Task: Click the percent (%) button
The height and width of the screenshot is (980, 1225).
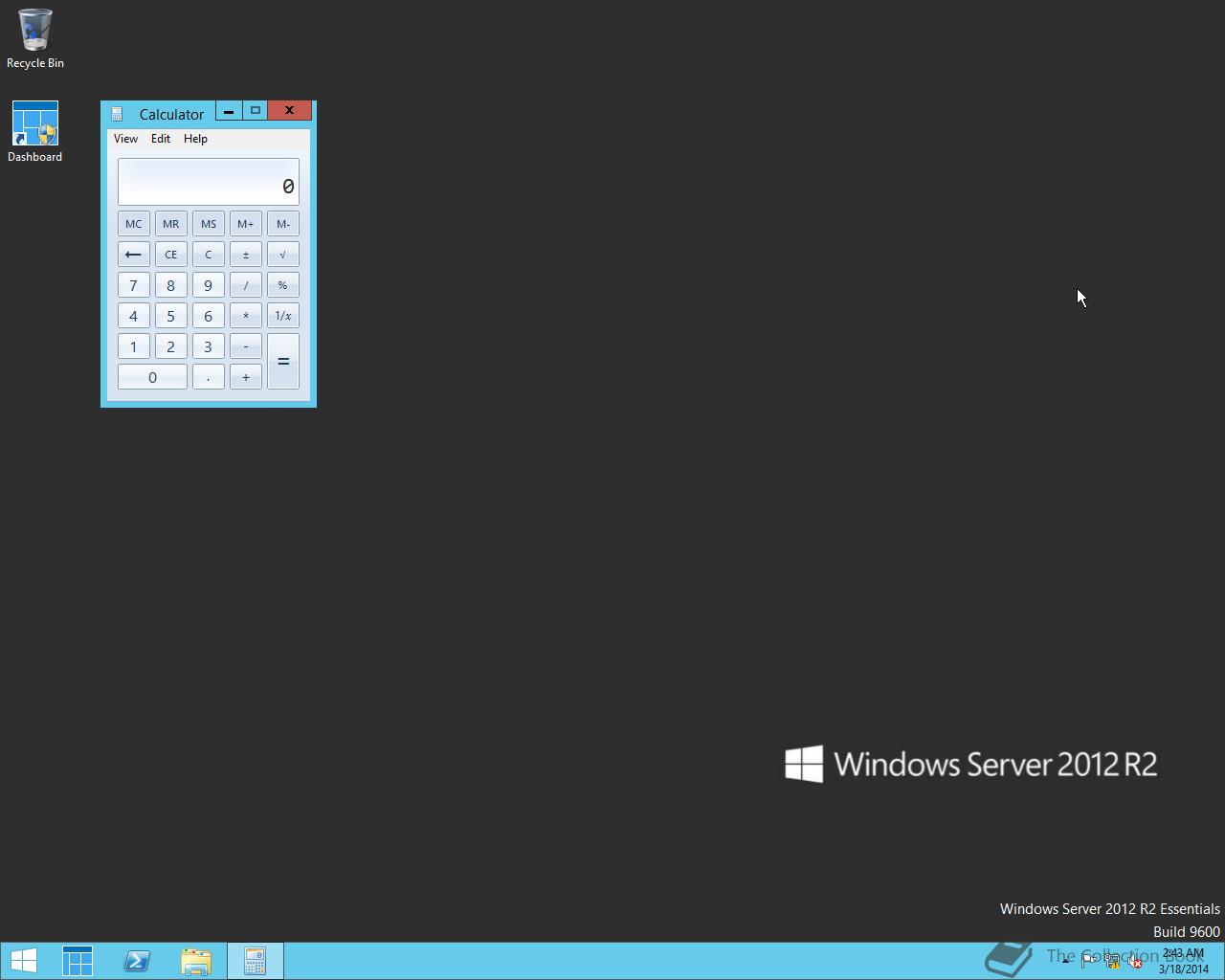Action: point(283,285)
